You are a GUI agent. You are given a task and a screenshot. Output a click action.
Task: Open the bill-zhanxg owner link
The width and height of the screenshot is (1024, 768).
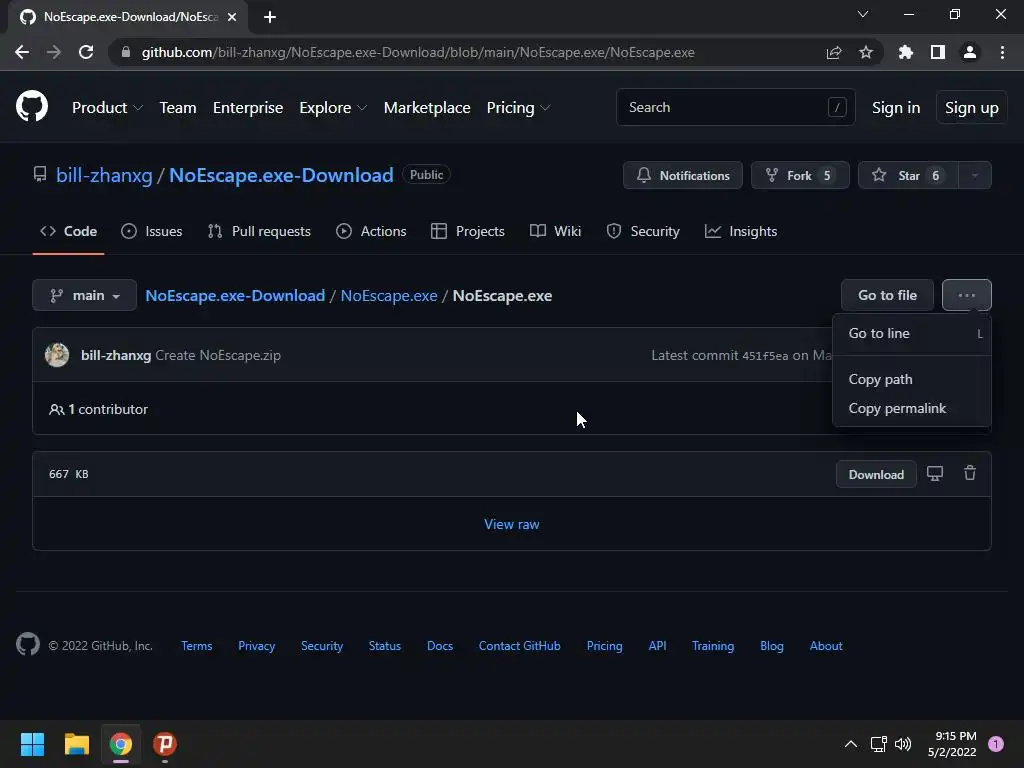tap(104, 175)
